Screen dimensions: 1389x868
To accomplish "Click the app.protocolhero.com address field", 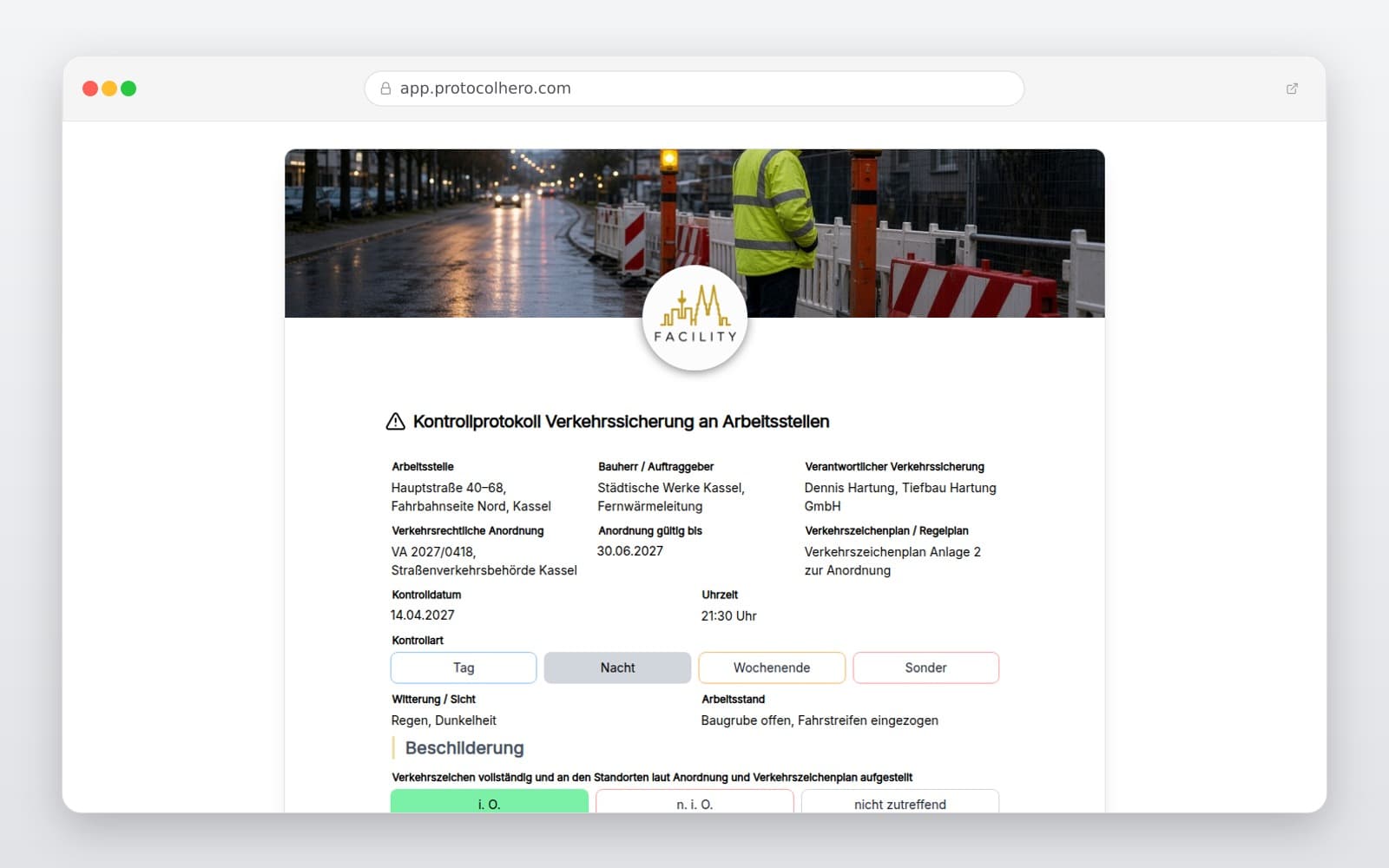I will 694,89.
